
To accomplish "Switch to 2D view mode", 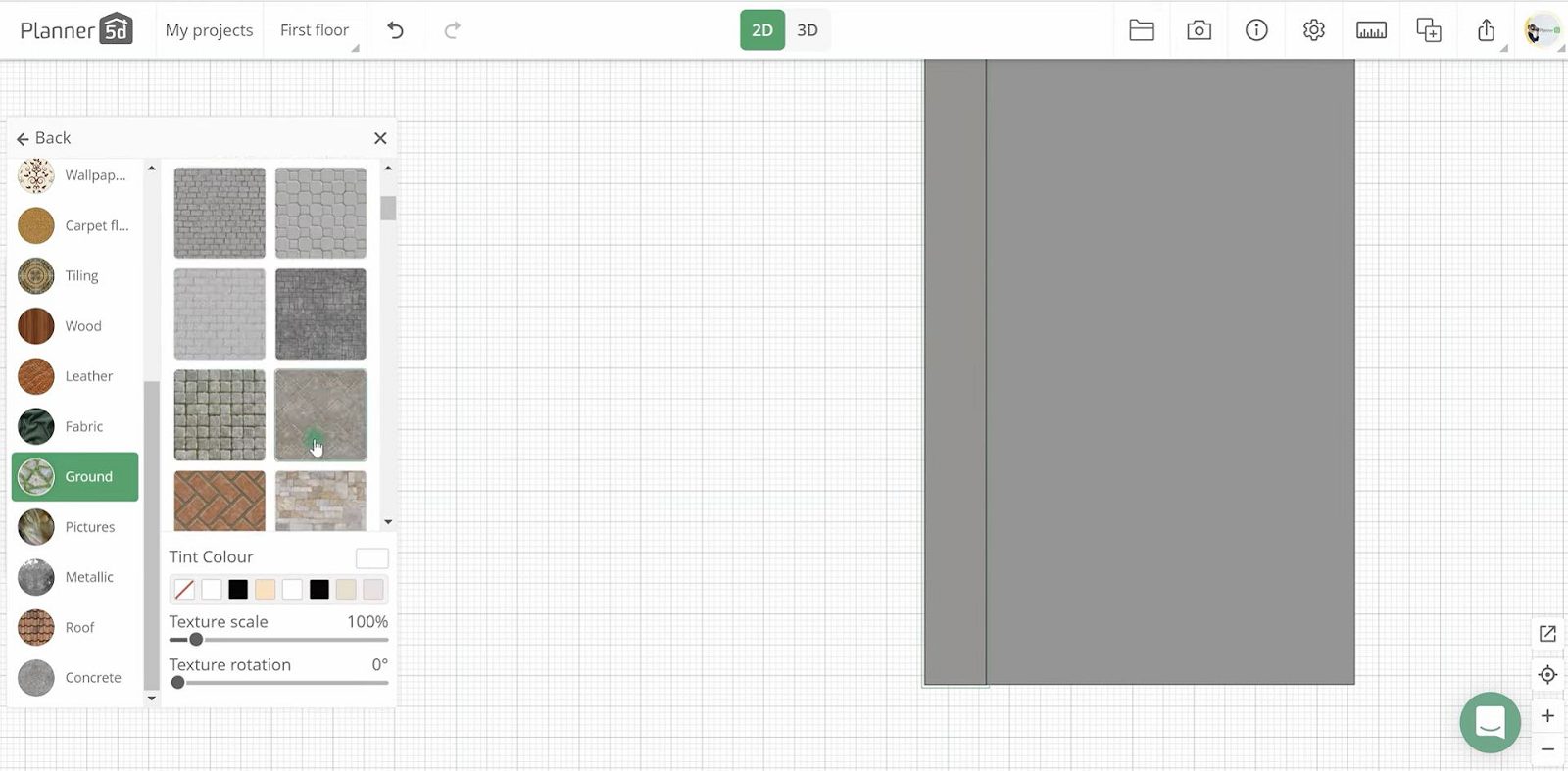I will click(761, 30).
